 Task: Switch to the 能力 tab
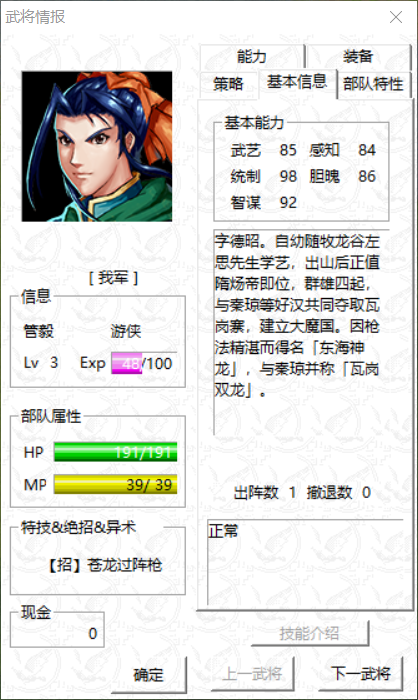point(252,57)
